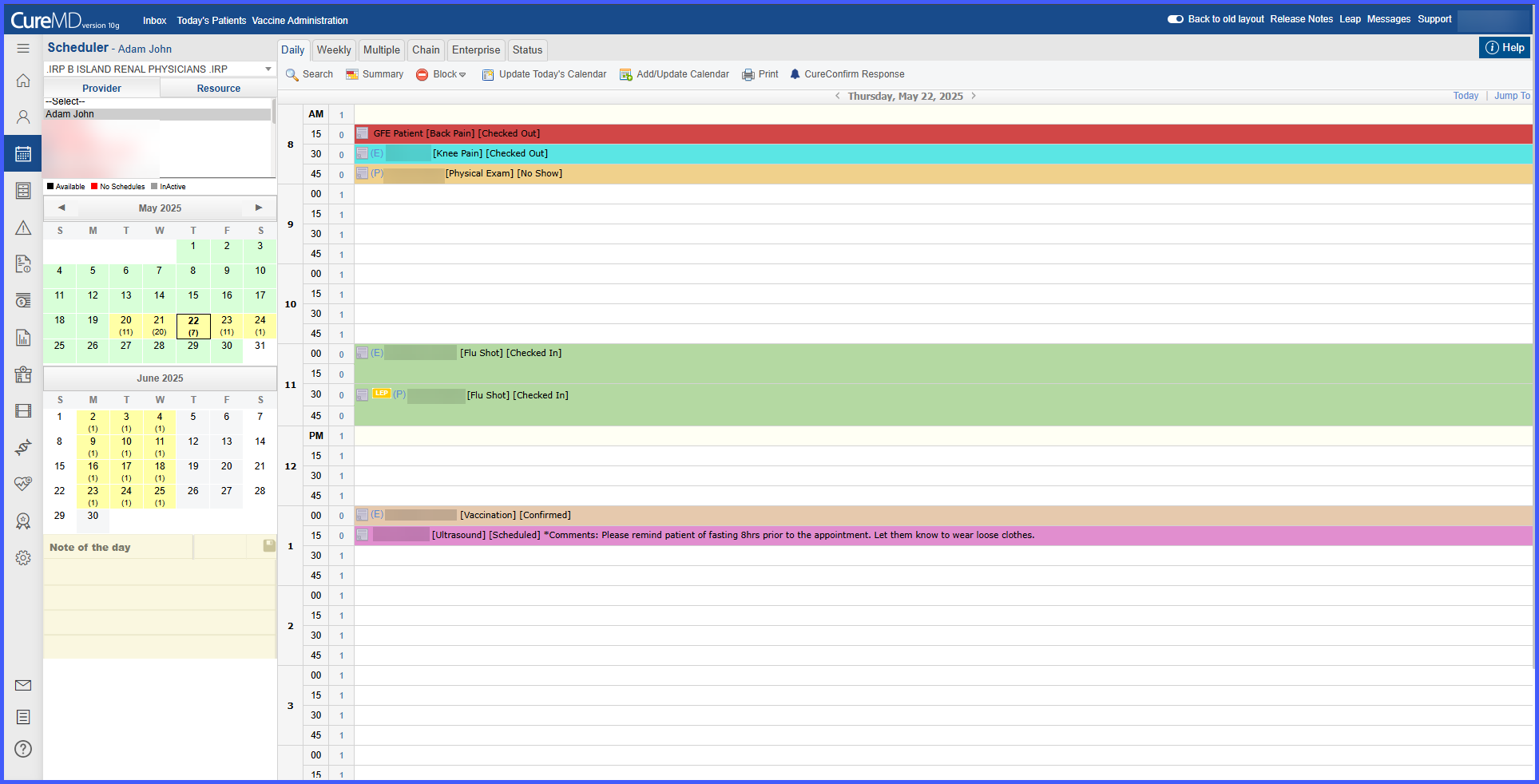
Task: Click the Today link
Action: click(x=1465, y=96)
